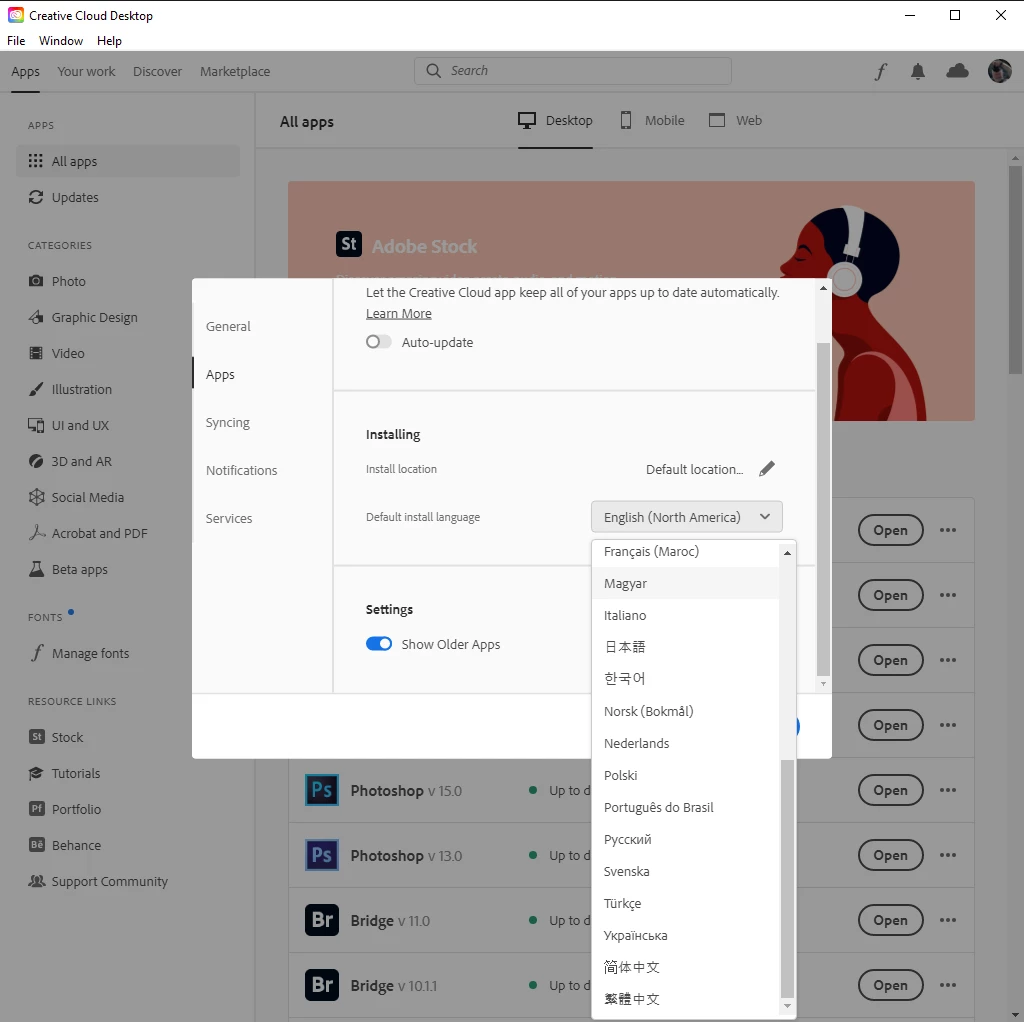Pick Türkçe language option
This screenshot has height=1022, width=1024.
[686, 903]
